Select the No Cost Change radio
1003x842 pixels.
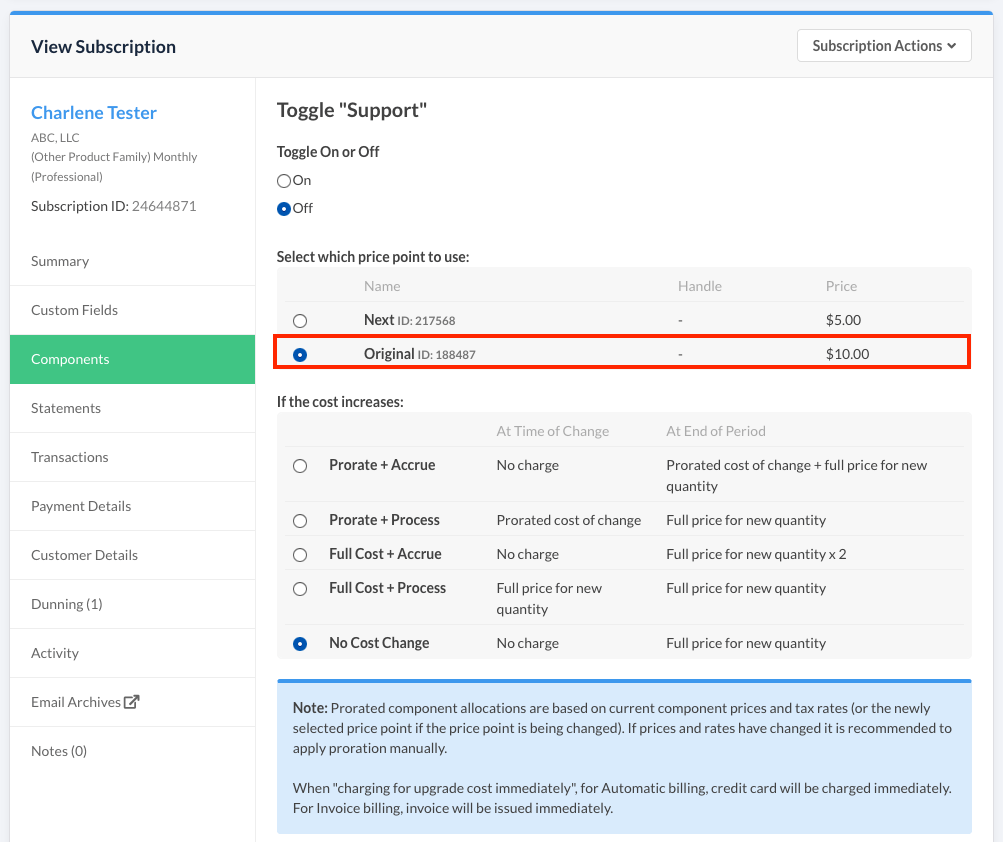click(x=300, y=644)
